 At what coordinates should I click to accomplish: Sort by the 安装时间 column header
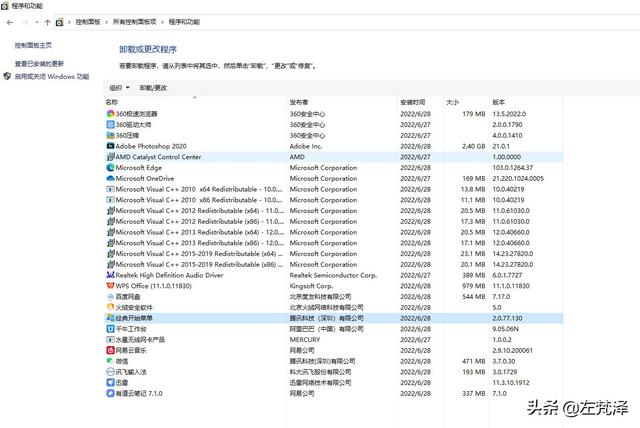[x=413, y=102]
